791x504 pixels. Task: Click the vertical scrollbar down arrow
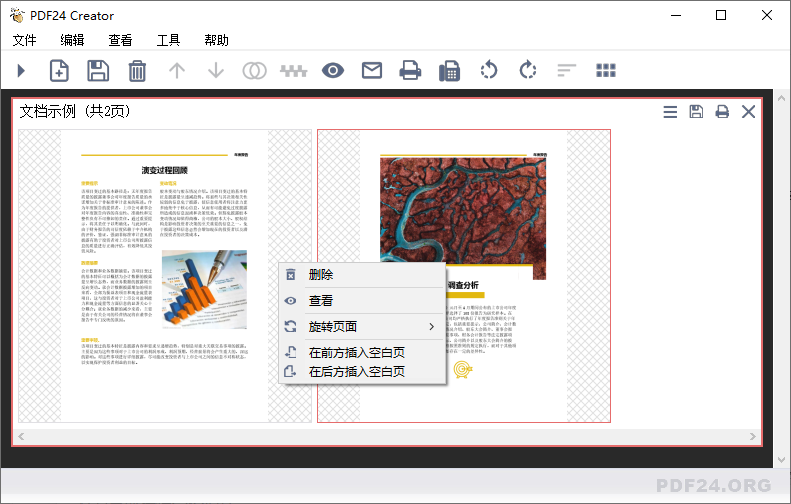point(781,460)
